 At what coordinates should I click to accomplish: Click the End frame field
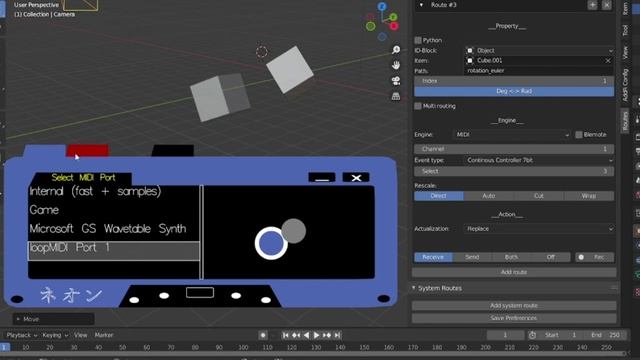tap(605, 335)
